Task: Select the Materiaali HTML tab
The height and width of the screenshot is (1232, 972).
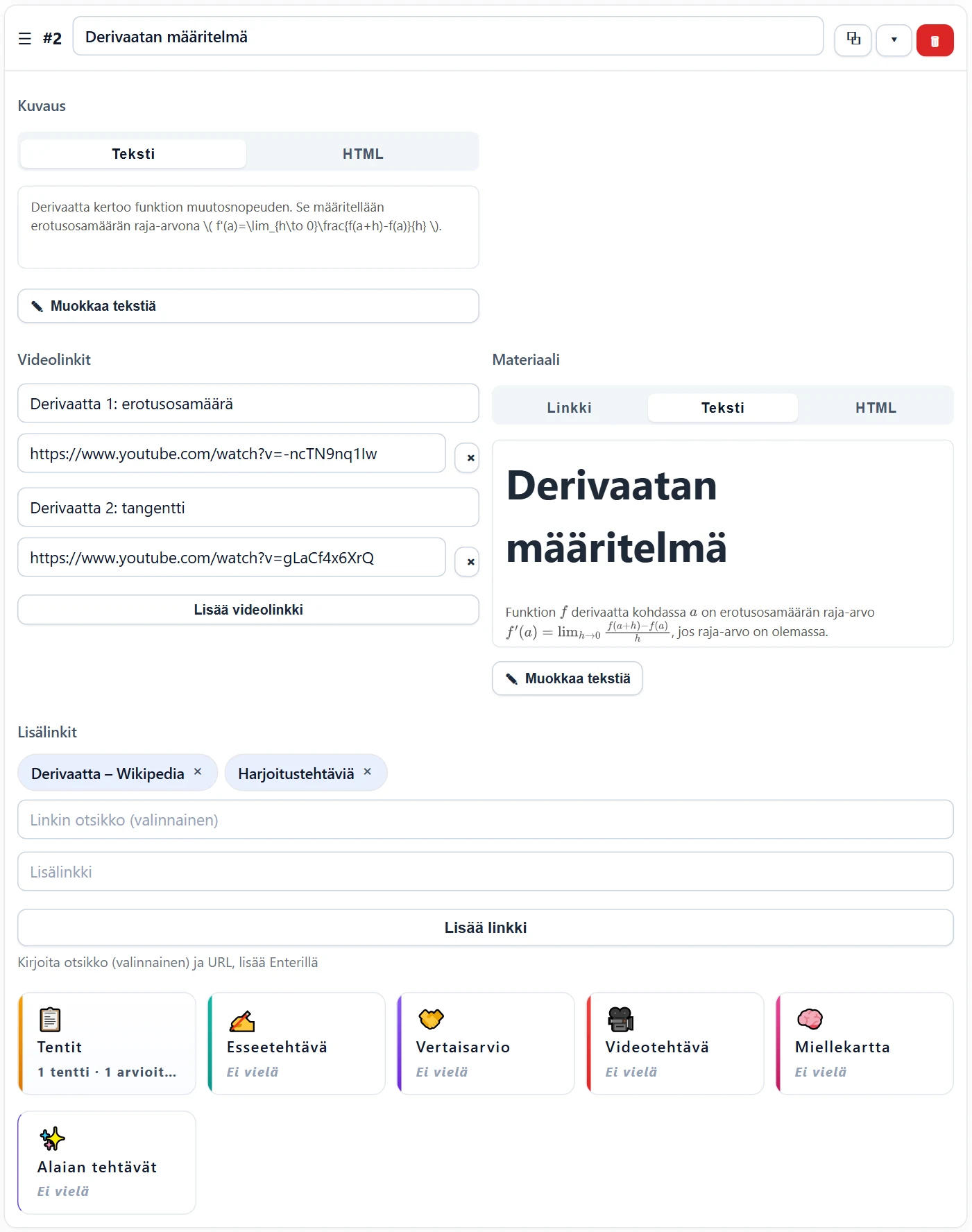Action: click(x=876, y=408)
